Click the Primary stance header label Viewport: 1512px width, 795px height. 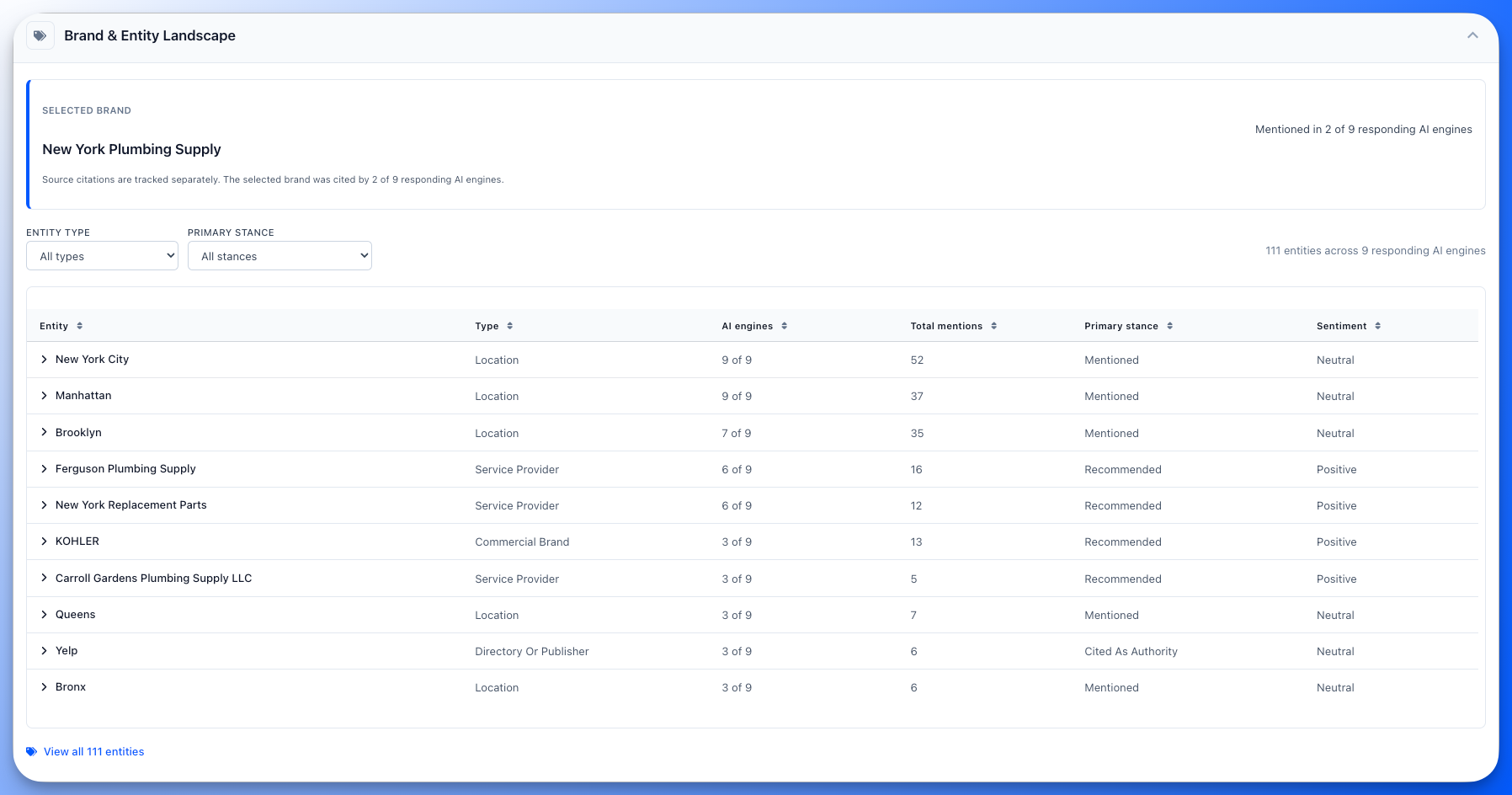coord(1121,326)
